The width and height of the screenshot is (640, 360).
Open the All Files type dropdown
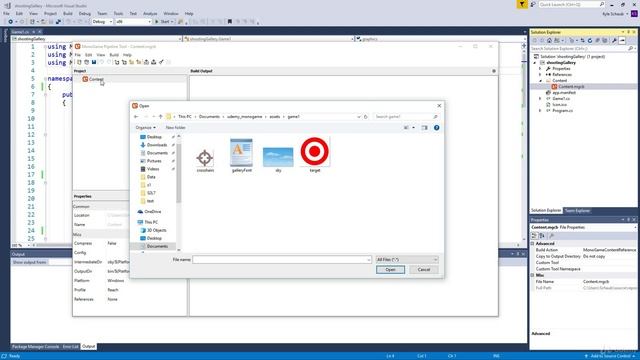[x=407, y=260]
